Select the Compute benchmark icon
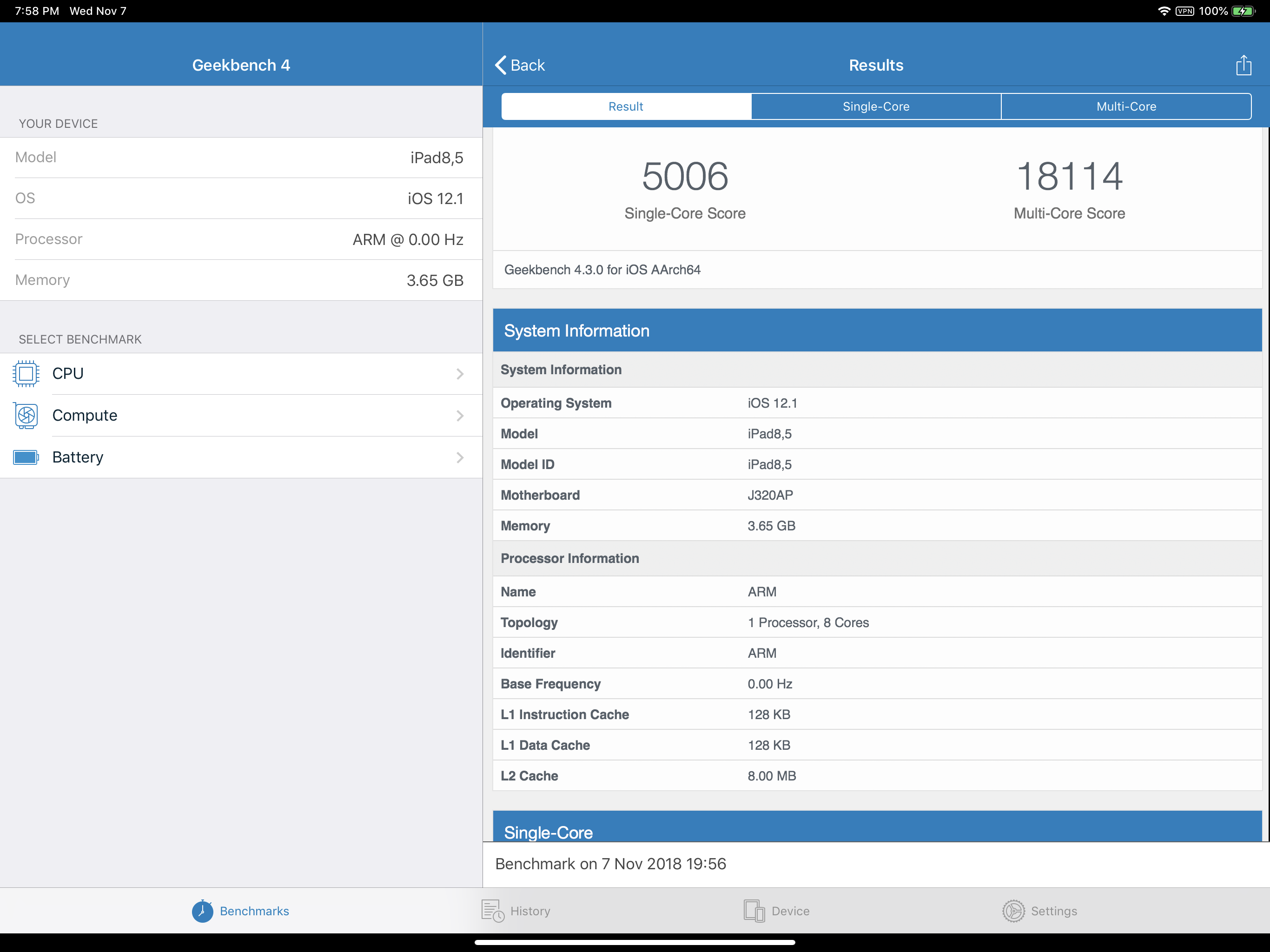The width and height of the screenshot is (1270, 952). click(x=26, y=416)
